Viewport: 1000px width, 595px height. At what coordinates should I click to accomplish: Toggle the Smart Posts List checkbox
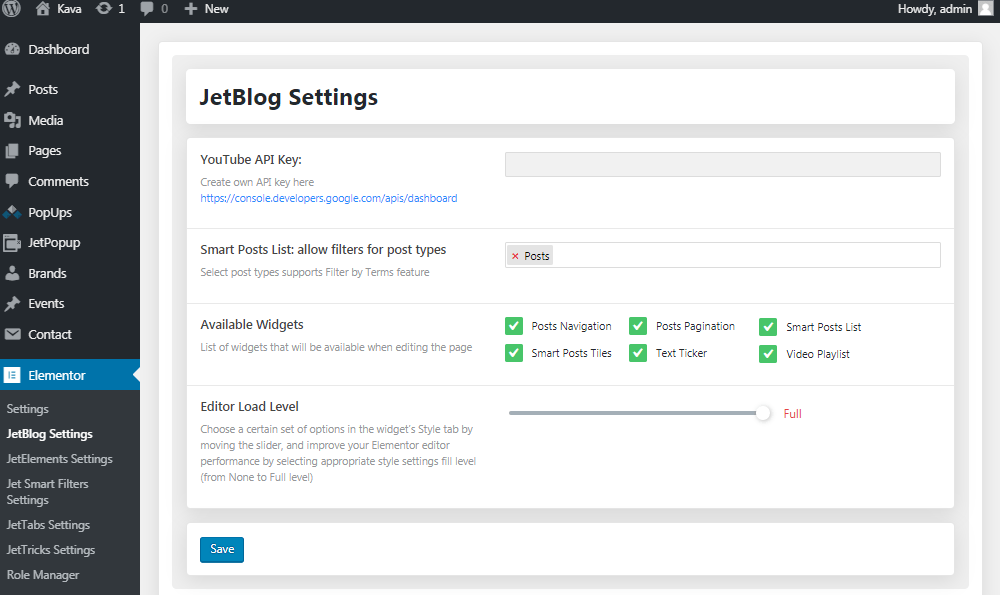click(768, 327)
